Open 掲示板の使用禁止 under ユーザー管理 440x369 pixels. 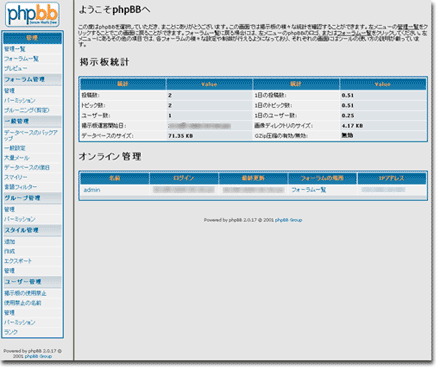(25, 293)
